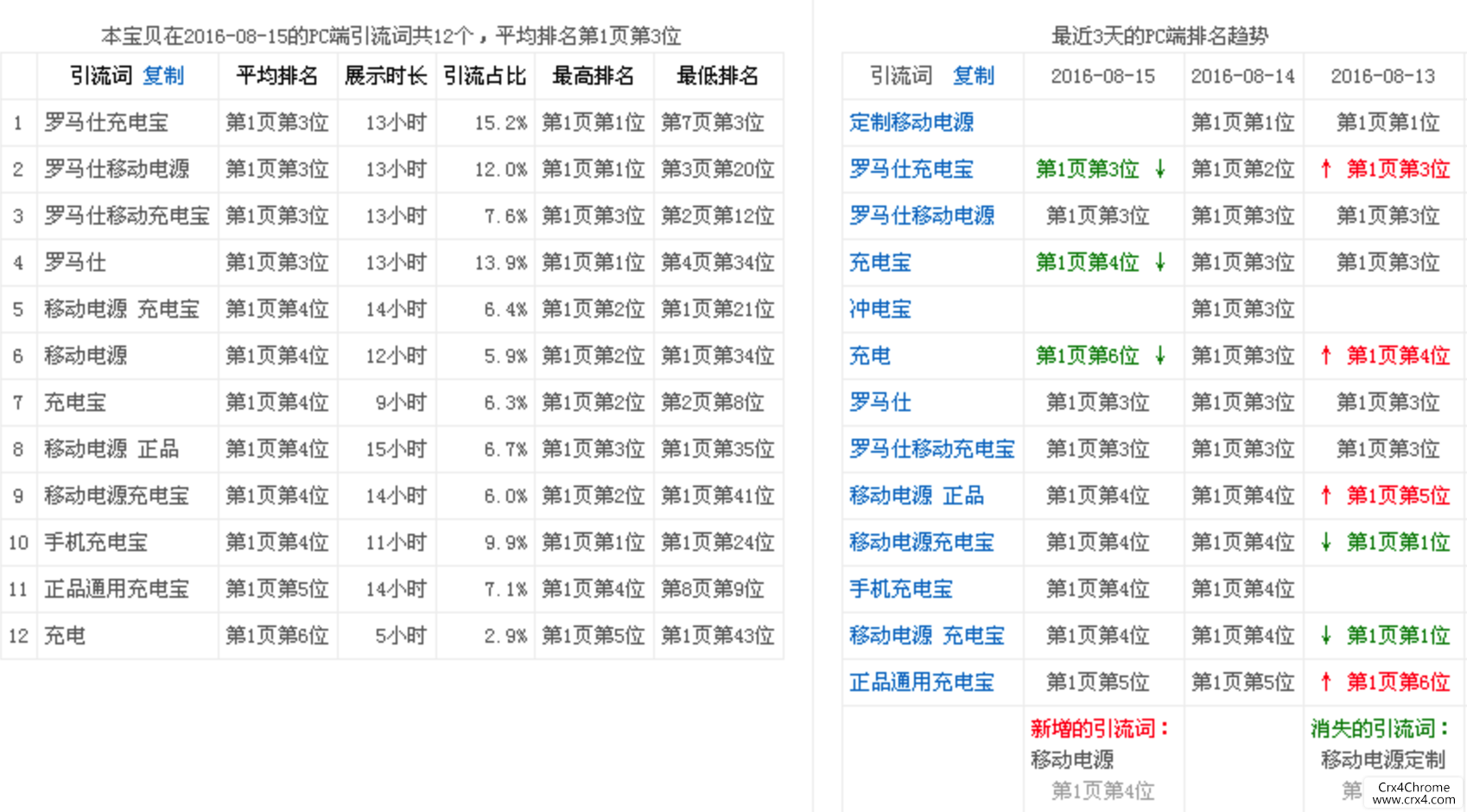
Task: Click the 第3页第20位 lowest rank cell
Action: pyautogui.click(x=717, y=169)
